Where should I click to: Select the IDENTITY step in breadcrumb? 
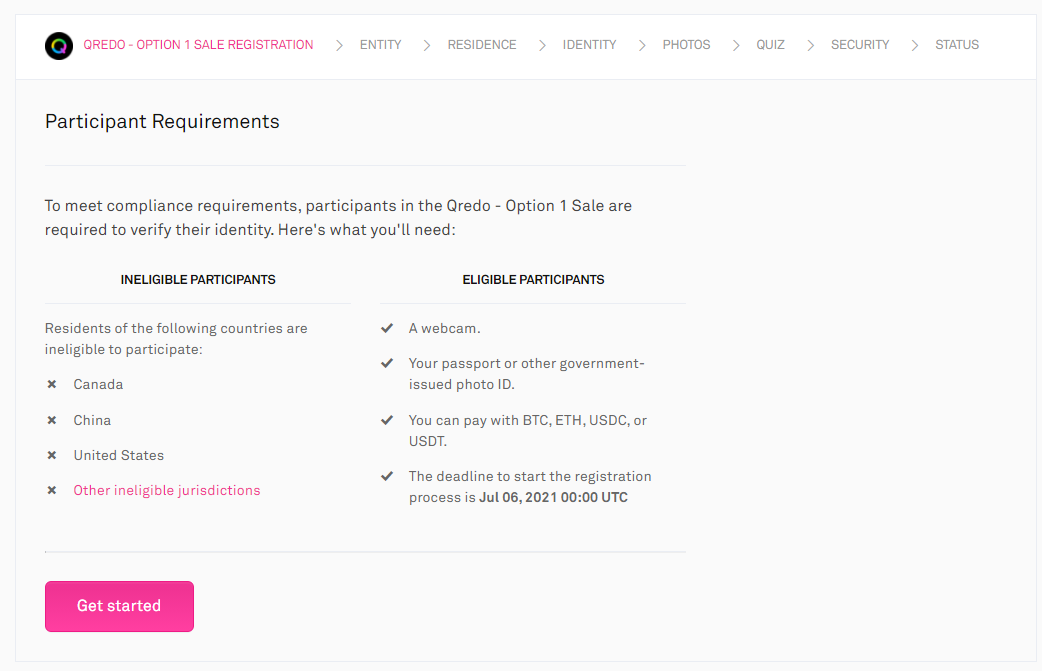point(589,45)
